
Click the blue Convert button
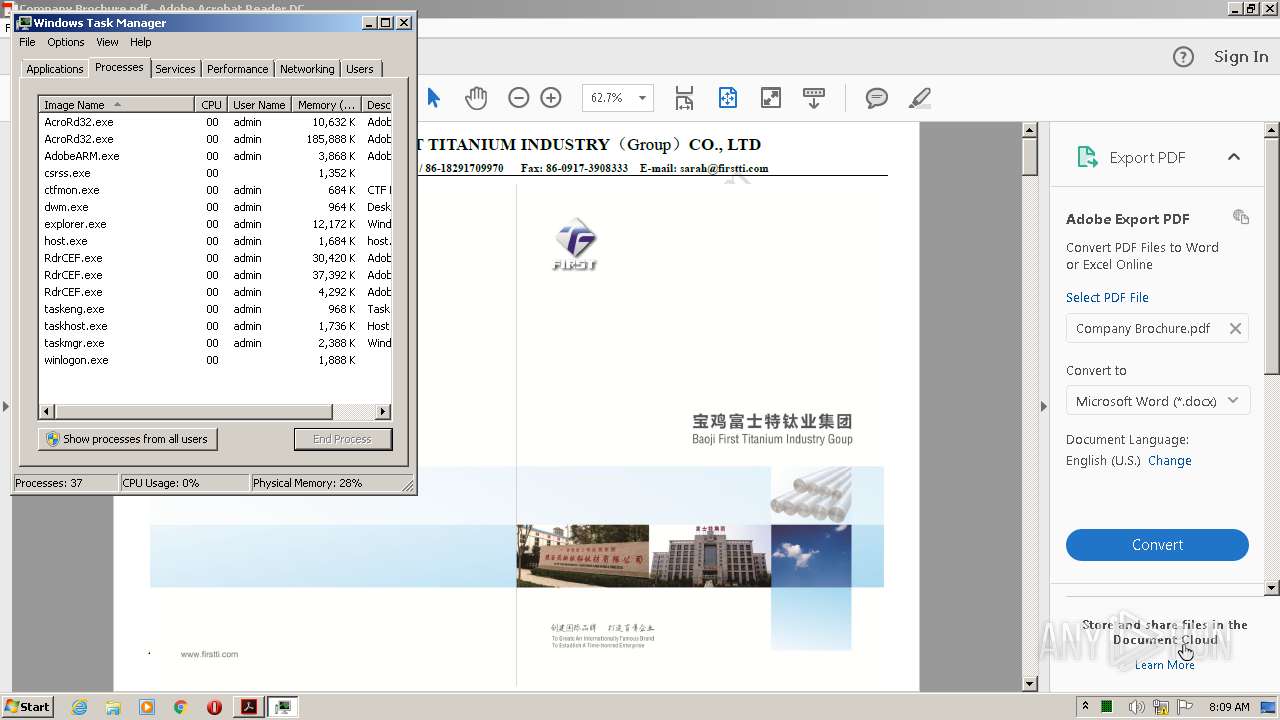1157,545
